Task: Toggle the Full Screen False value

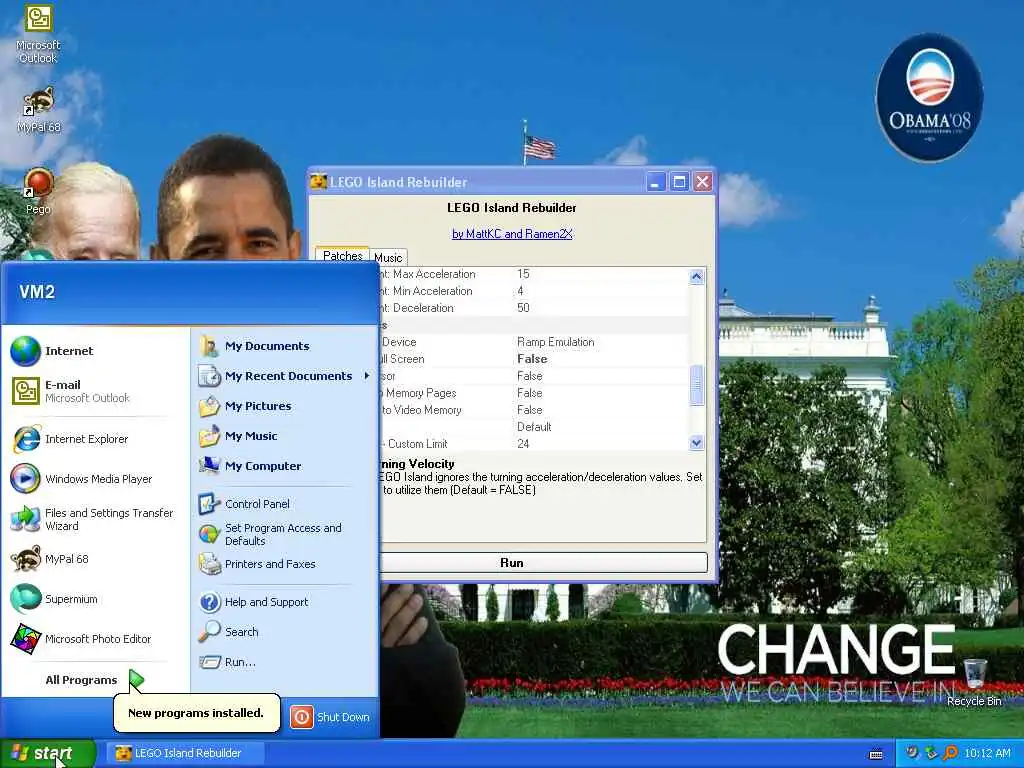Action: click(x=532, y=359)
